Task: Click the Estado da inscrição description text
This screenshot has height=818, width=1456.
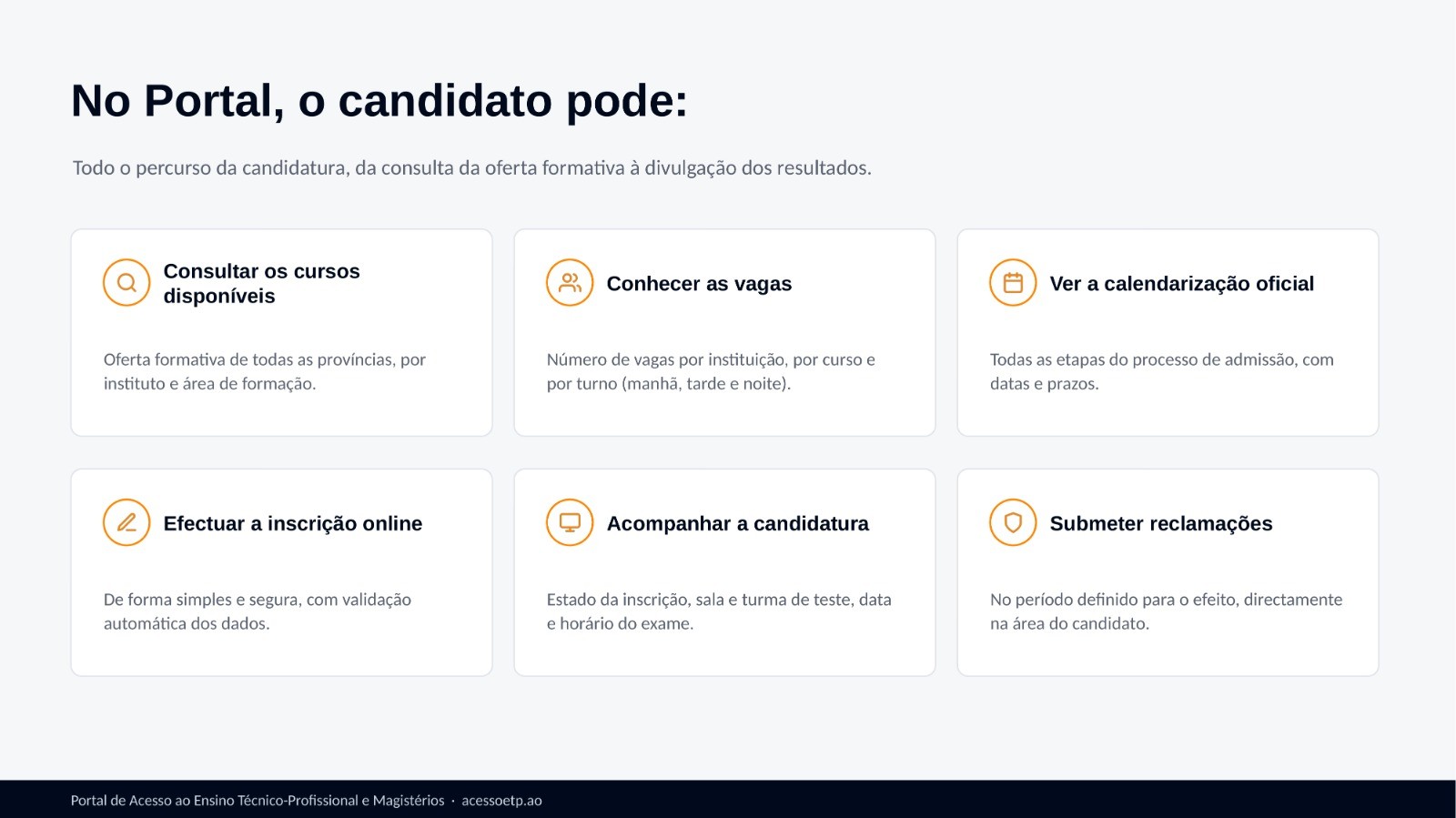Action: 719,611
